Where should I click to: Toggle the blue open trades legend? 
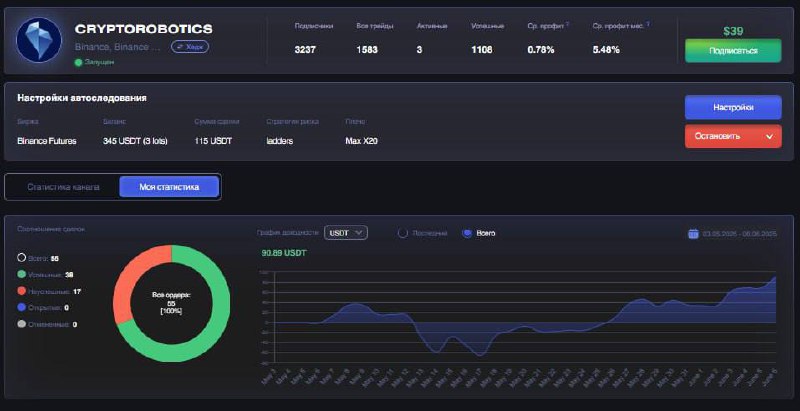point(21,307)
